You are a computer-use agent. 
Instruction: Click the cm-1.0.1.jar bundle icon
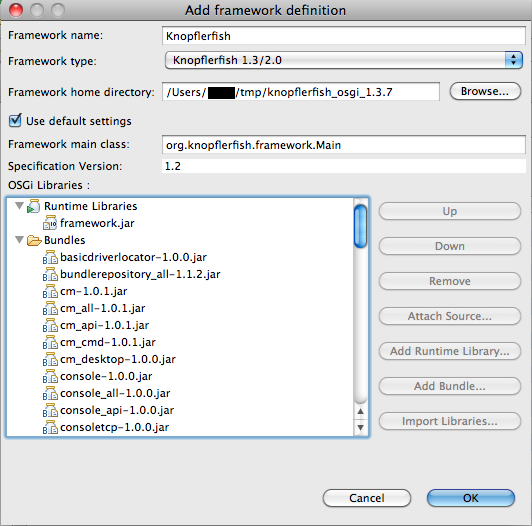(x=50, y=291)
